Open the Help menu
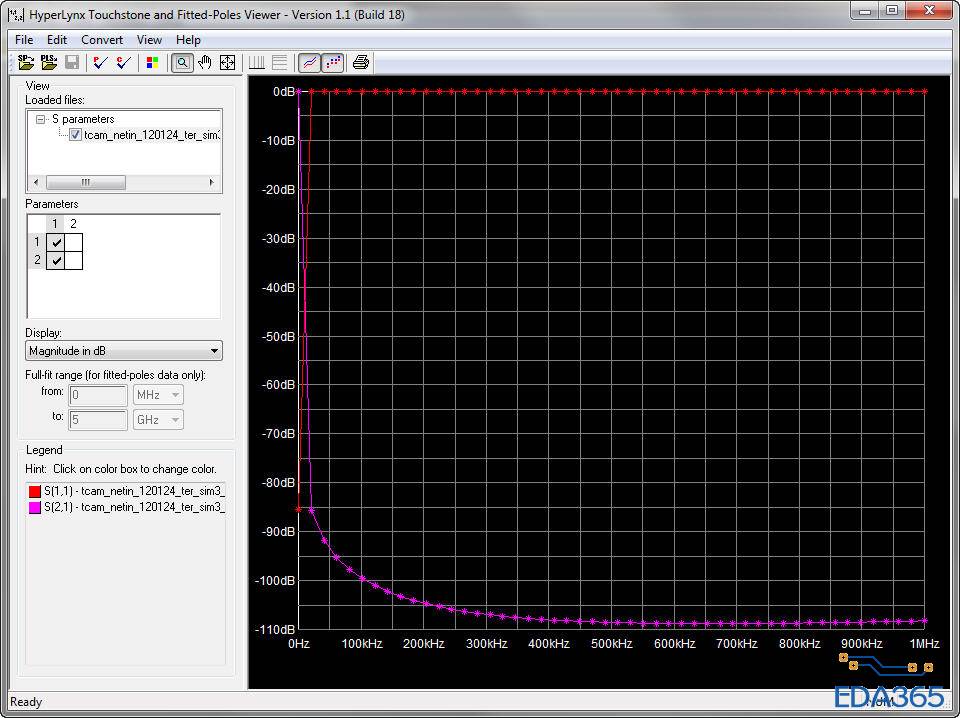The image size is (960, 718). [x=188, y=40]
